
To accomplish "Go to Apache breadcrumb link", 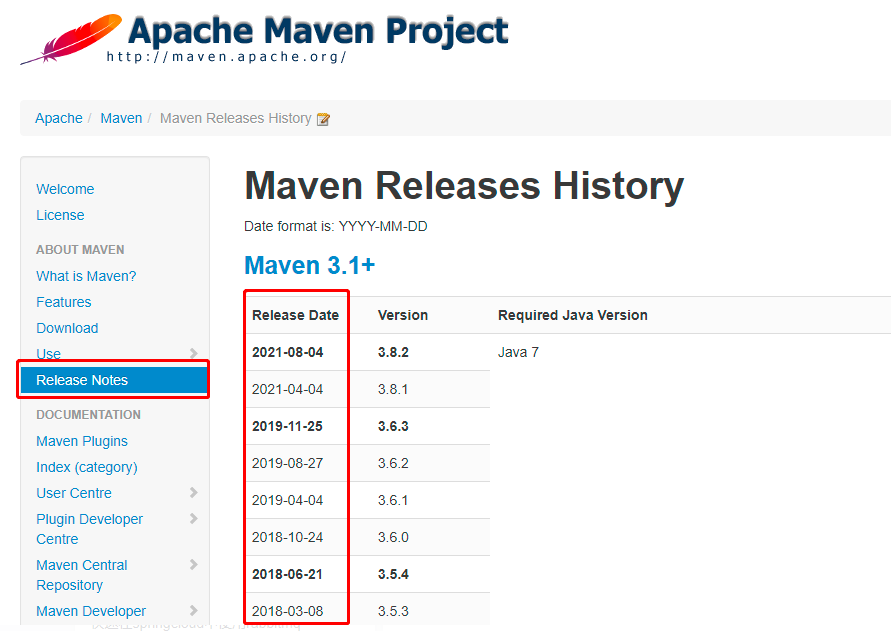I will point(59,118).
